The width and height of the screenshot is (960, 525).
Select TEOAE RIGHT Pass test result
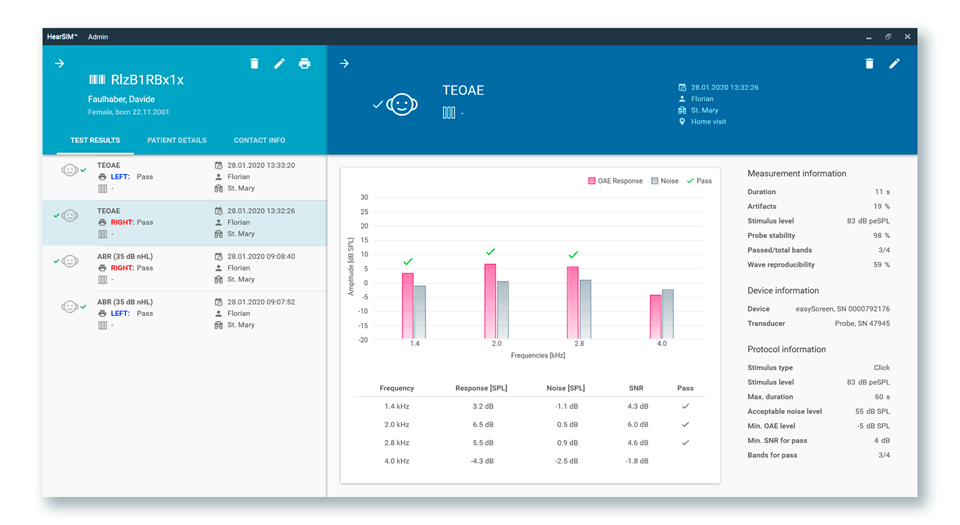tap(184, 223)
